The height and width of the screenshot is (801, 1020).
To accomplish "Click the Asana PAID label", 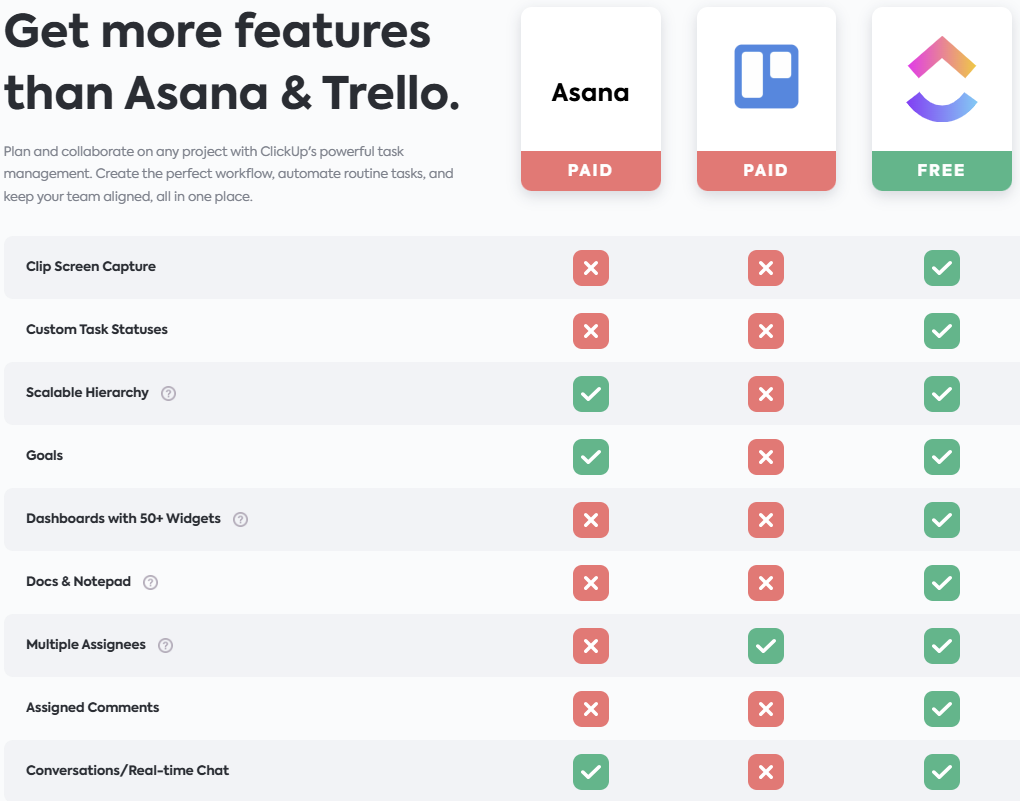I will [591, 170].
